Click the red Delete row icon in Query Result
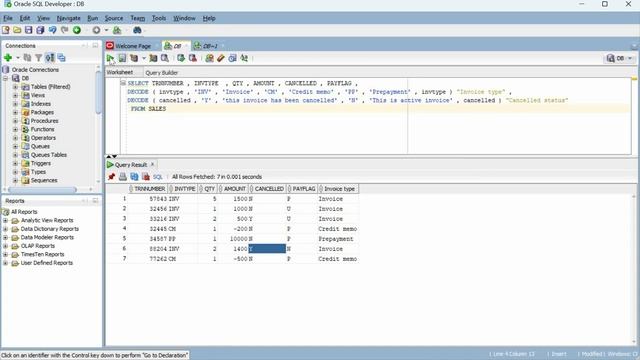The height and width of the screenshot is (360, 640). click(x=146, y=177)
